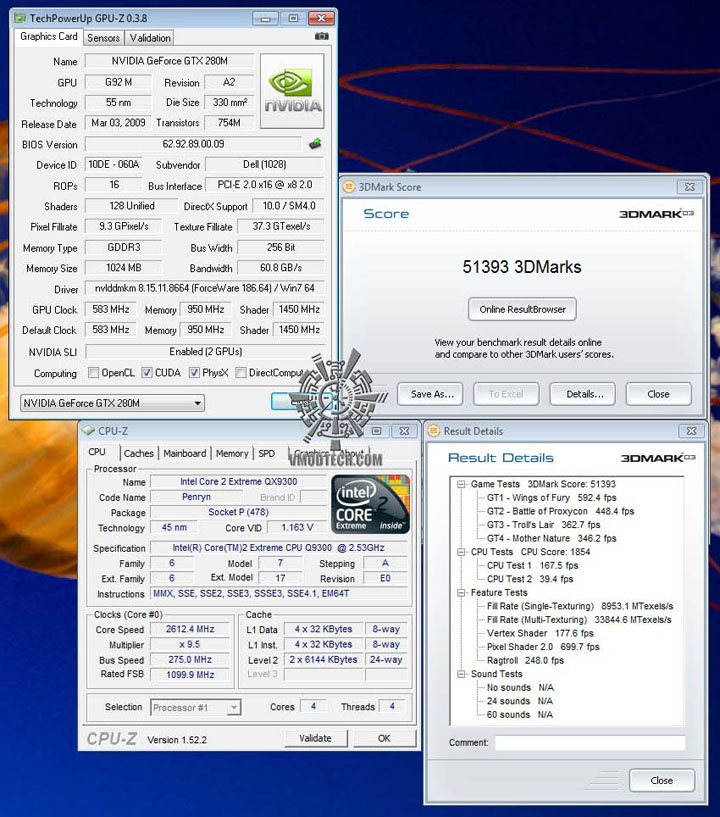
Task: Click the Comment input field
Action: pos(590,742)
